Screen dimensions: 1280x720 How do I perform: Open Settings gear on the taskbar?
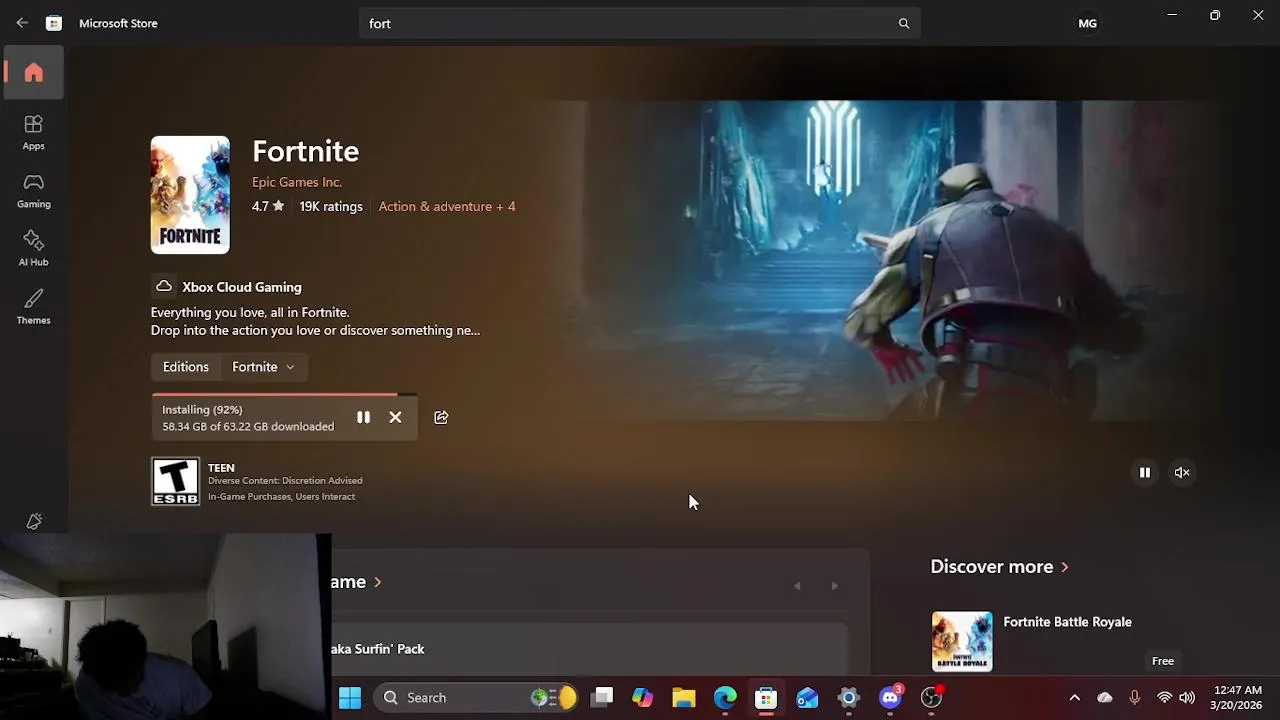point(849,697)
